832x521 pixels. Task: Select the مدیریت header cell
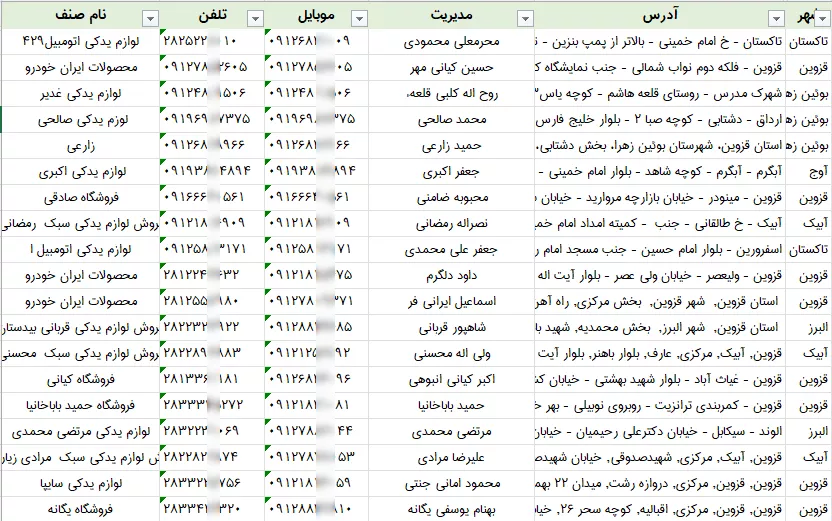point(452,15)
